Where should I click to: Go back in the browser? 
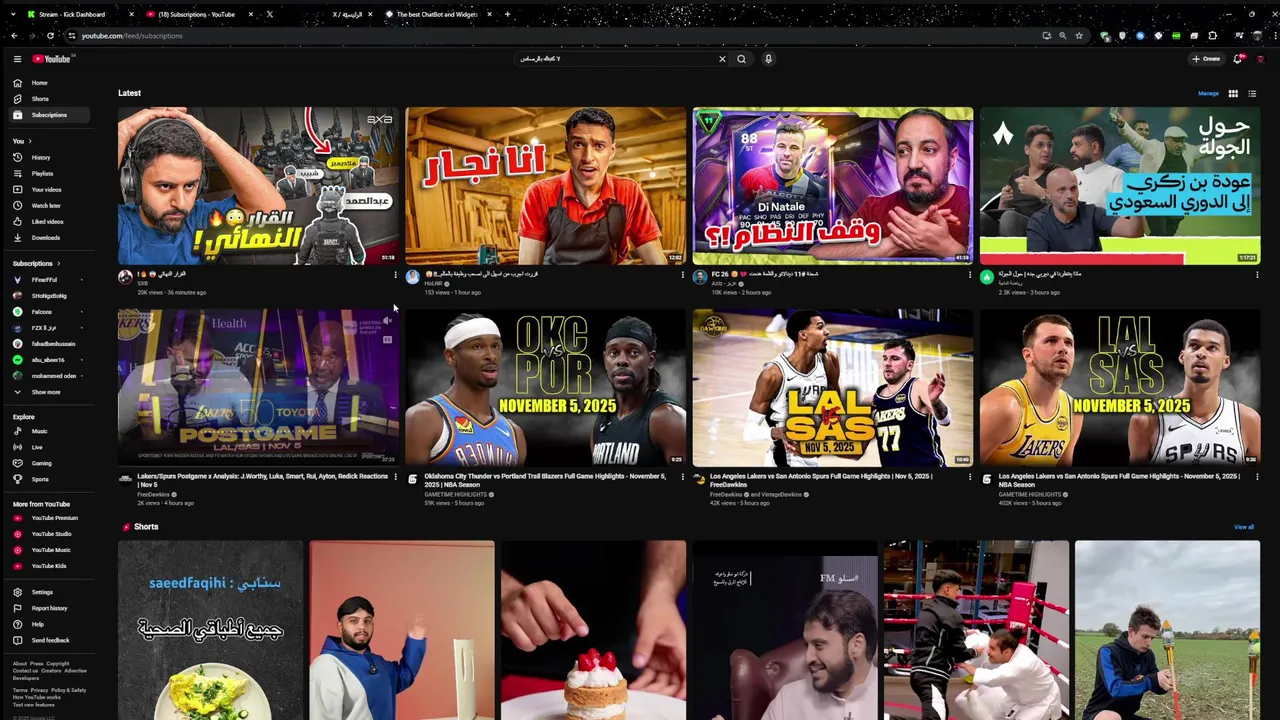click(14, 36)
